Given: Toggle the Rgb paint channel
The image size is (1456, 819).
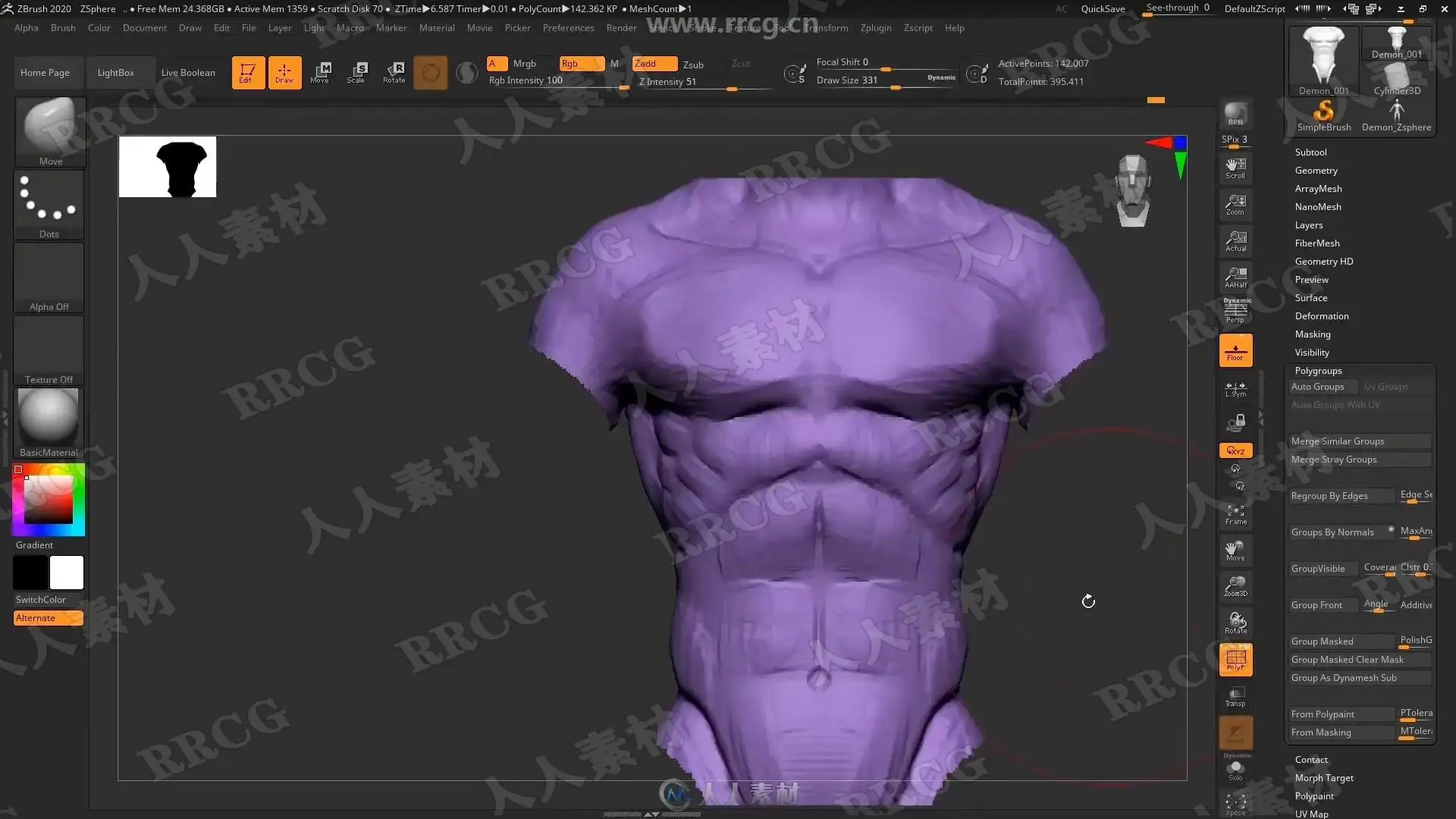Looking at the screenshot, I should coord(580,64).
